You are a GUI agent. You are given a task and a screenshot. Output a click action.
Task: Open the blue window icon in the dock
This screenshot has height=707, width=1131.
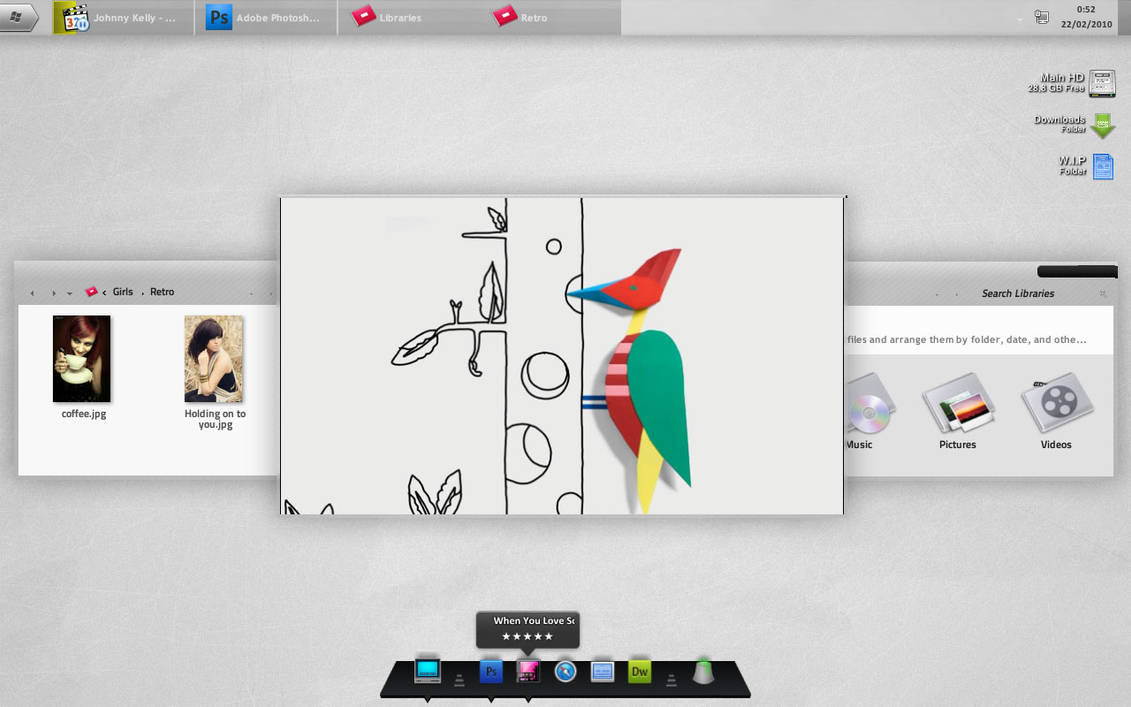[x=602, y=672]
